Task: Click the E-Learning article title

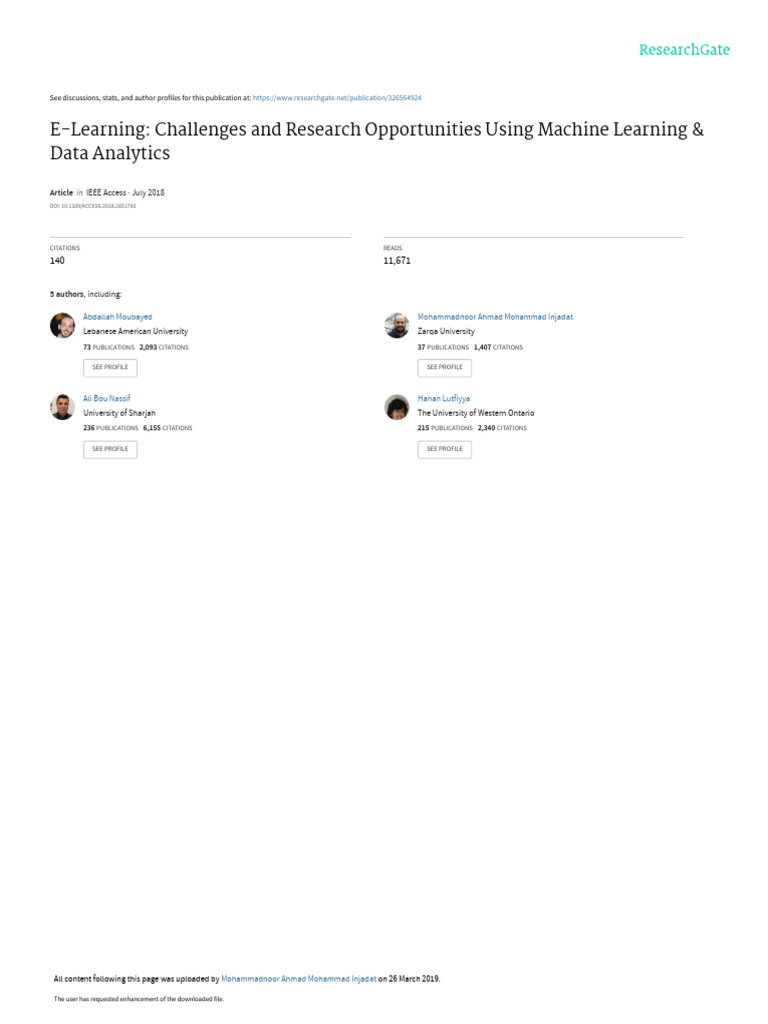Action: pos(376,141)
